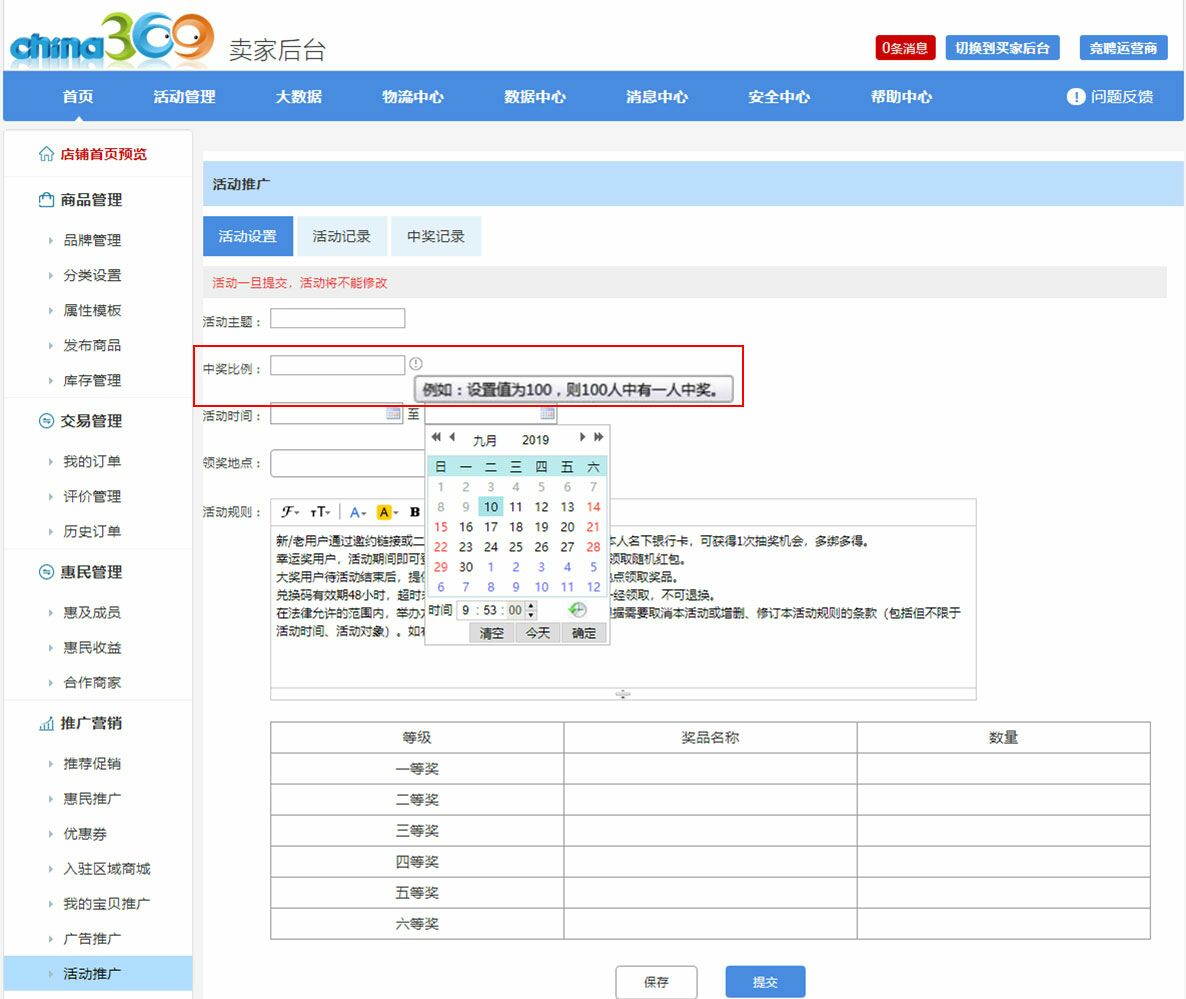
Task: Open 物流中心 in the top navigation
Action: 412,97
